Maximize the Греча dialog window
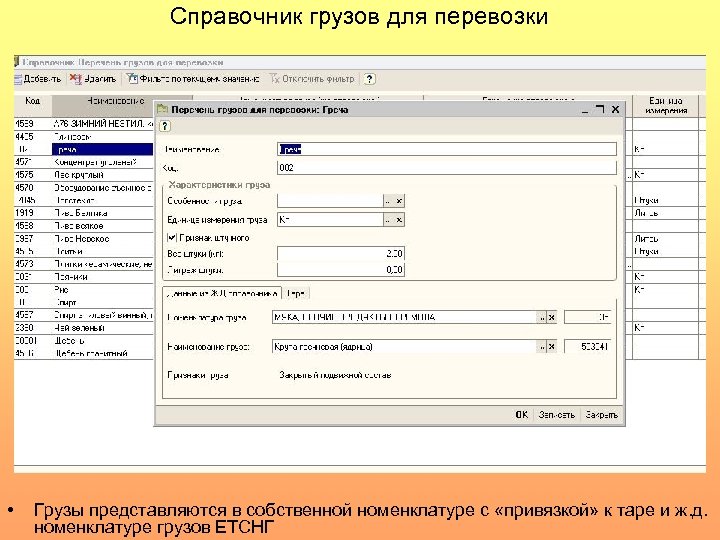Screen dimensions: 720x540 point(599,109)
